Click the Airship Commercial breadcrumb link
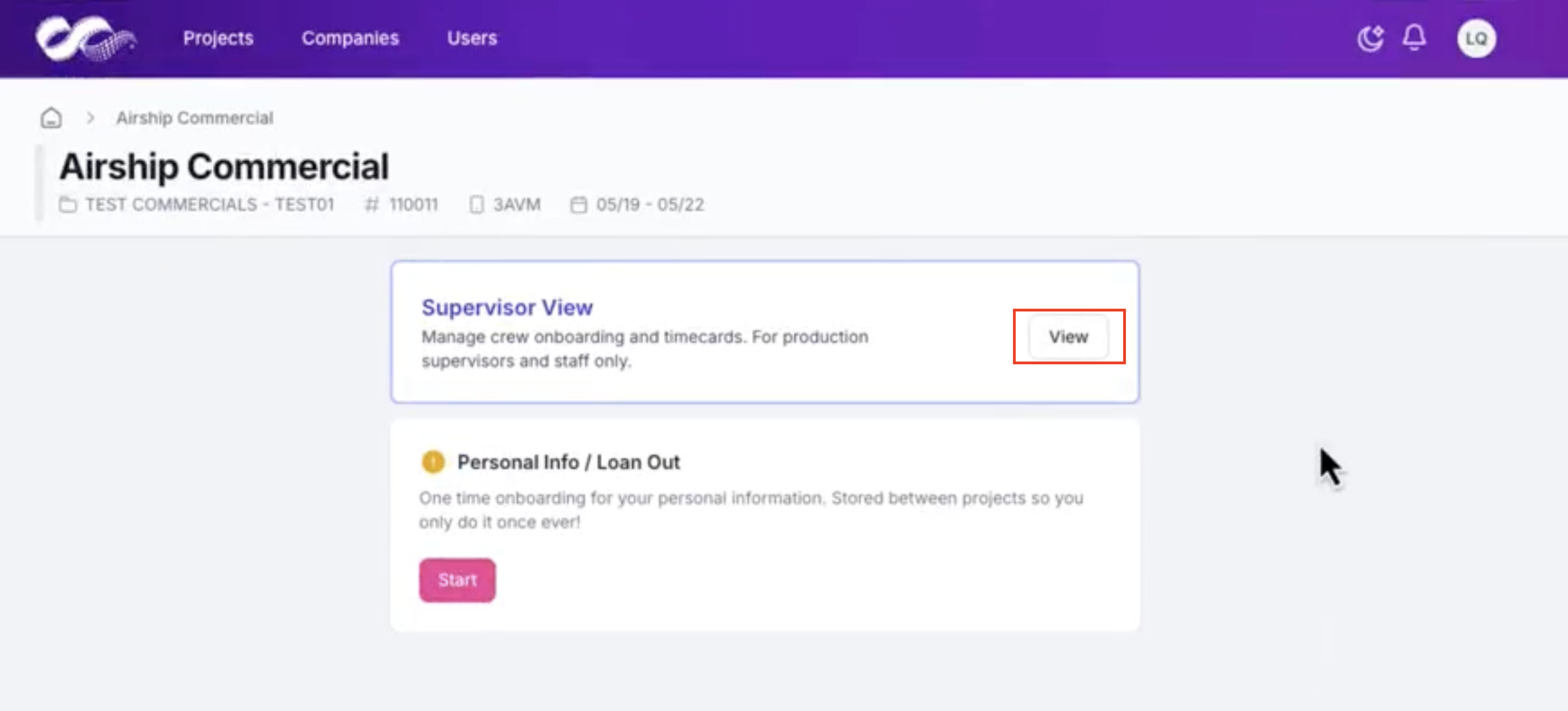 (194, 118)
